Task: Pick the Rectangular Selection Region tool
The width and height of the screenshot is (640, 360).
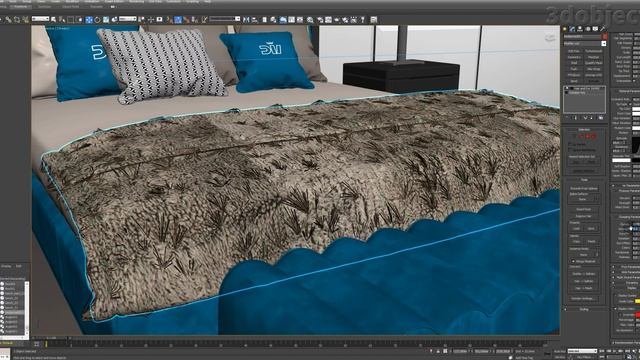Action: click(x=71, y=19)
